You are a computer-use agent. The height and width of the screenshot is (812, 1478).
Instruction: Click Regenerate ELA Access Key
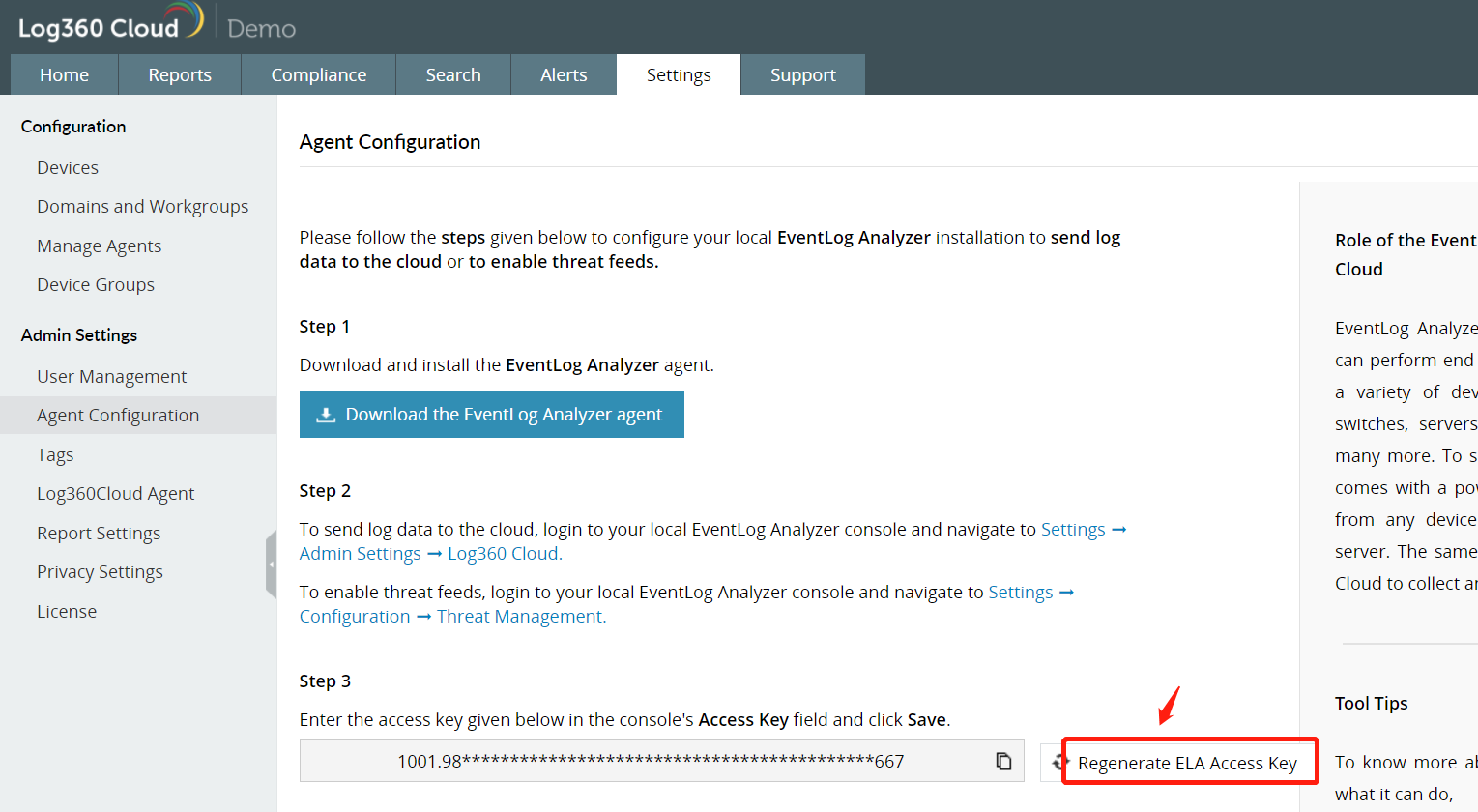point(1188,763)
